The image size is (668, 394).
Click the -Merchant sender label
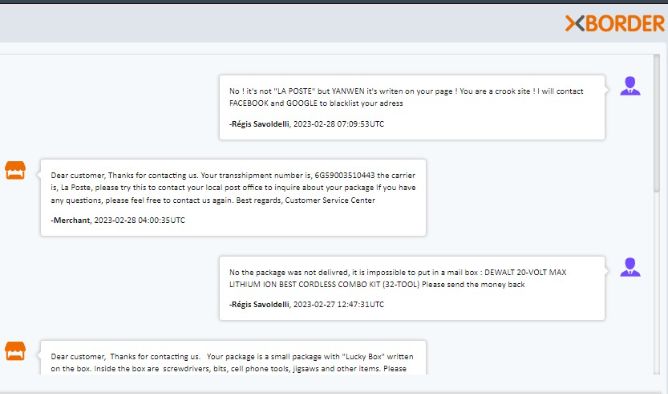click(x=70, y=220)
